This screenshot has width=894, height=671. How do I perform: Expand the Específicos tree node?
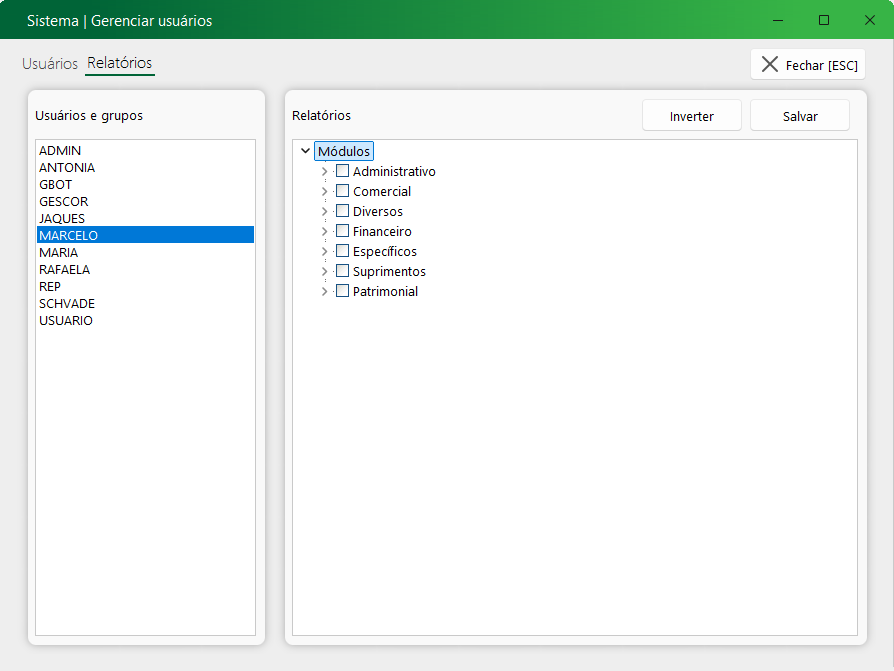pos(324,251)
